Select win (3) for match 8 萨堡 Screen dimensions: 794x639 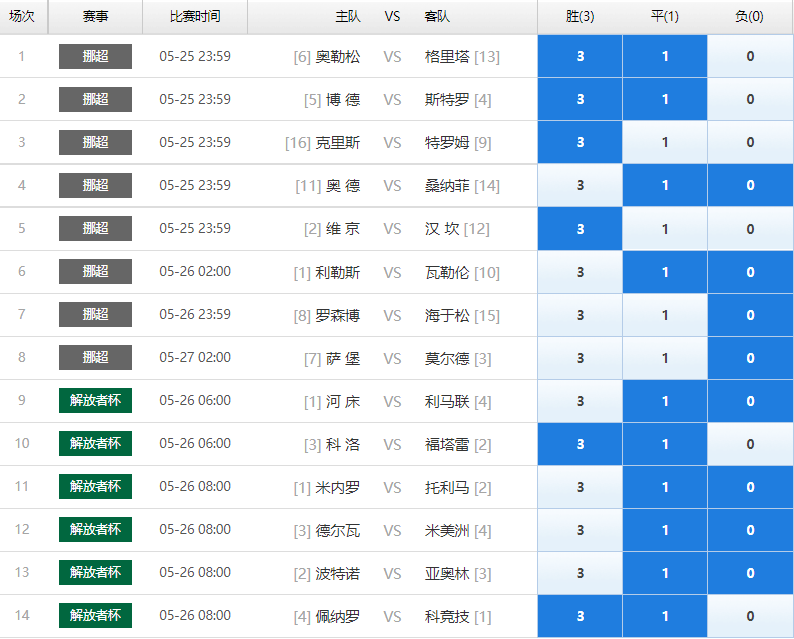click(x=580, y=358)
